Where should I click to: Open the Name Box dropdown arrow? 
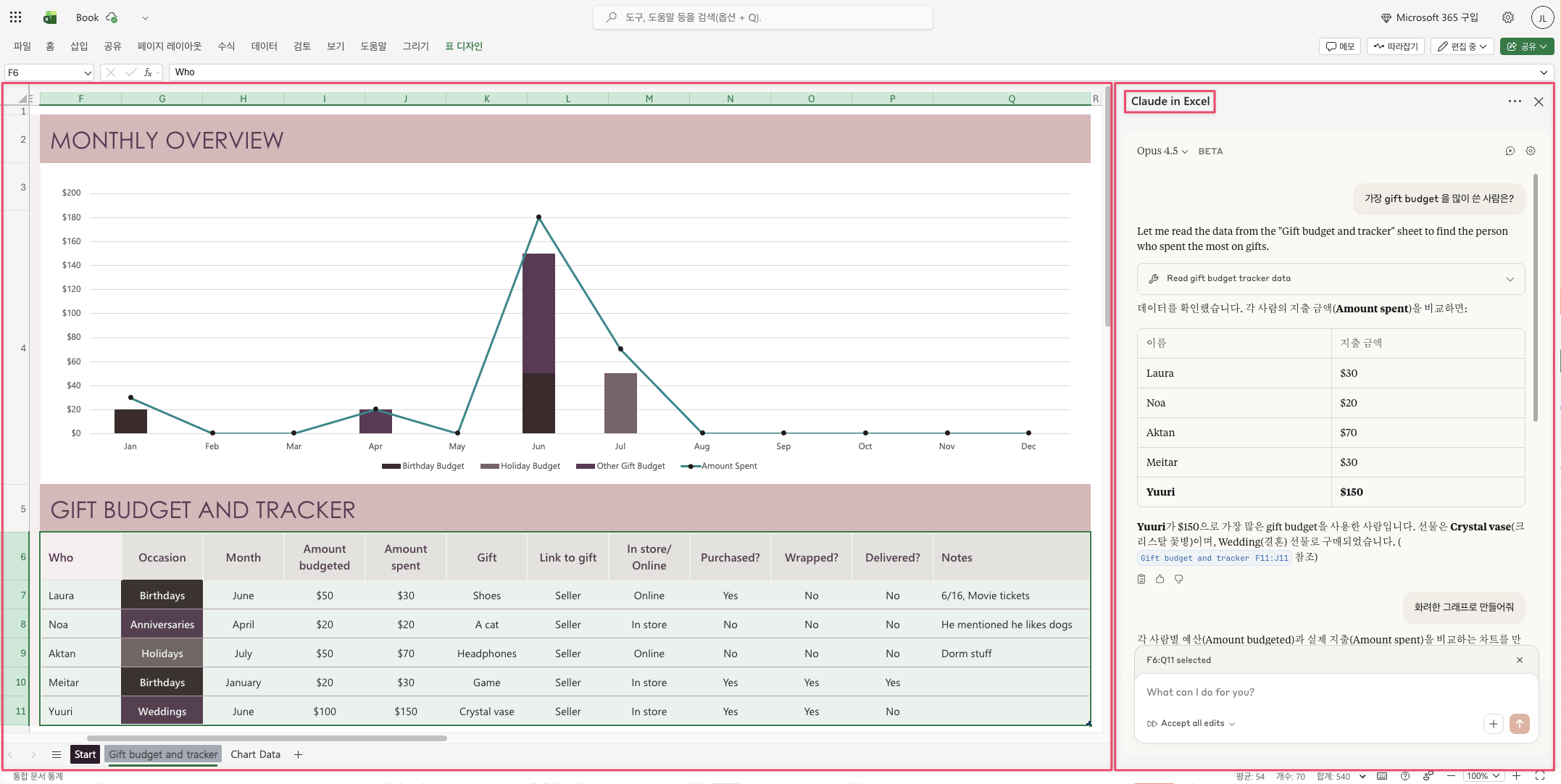click(x=88, y=72)
